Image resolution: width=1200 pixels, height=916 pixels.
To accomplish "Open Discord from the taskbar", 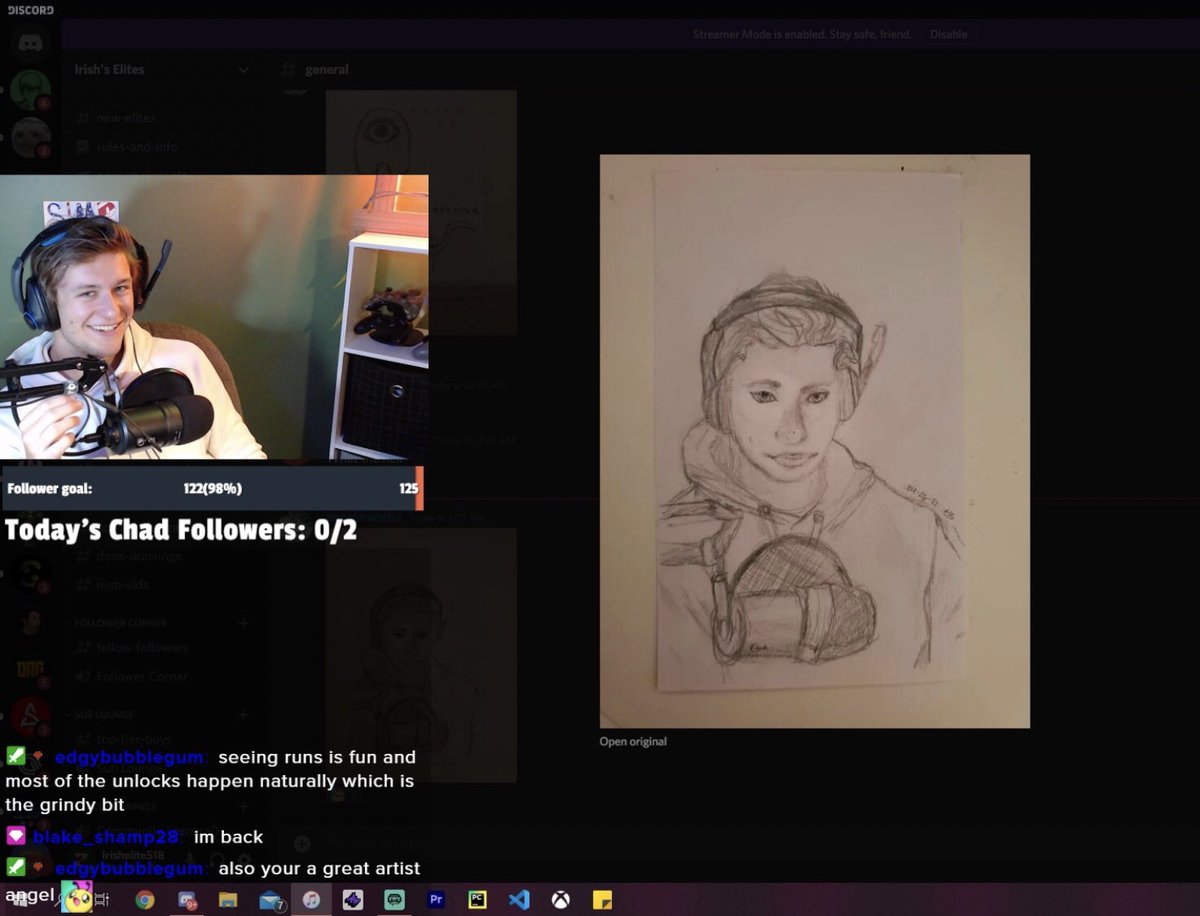I will coord(187,899).
